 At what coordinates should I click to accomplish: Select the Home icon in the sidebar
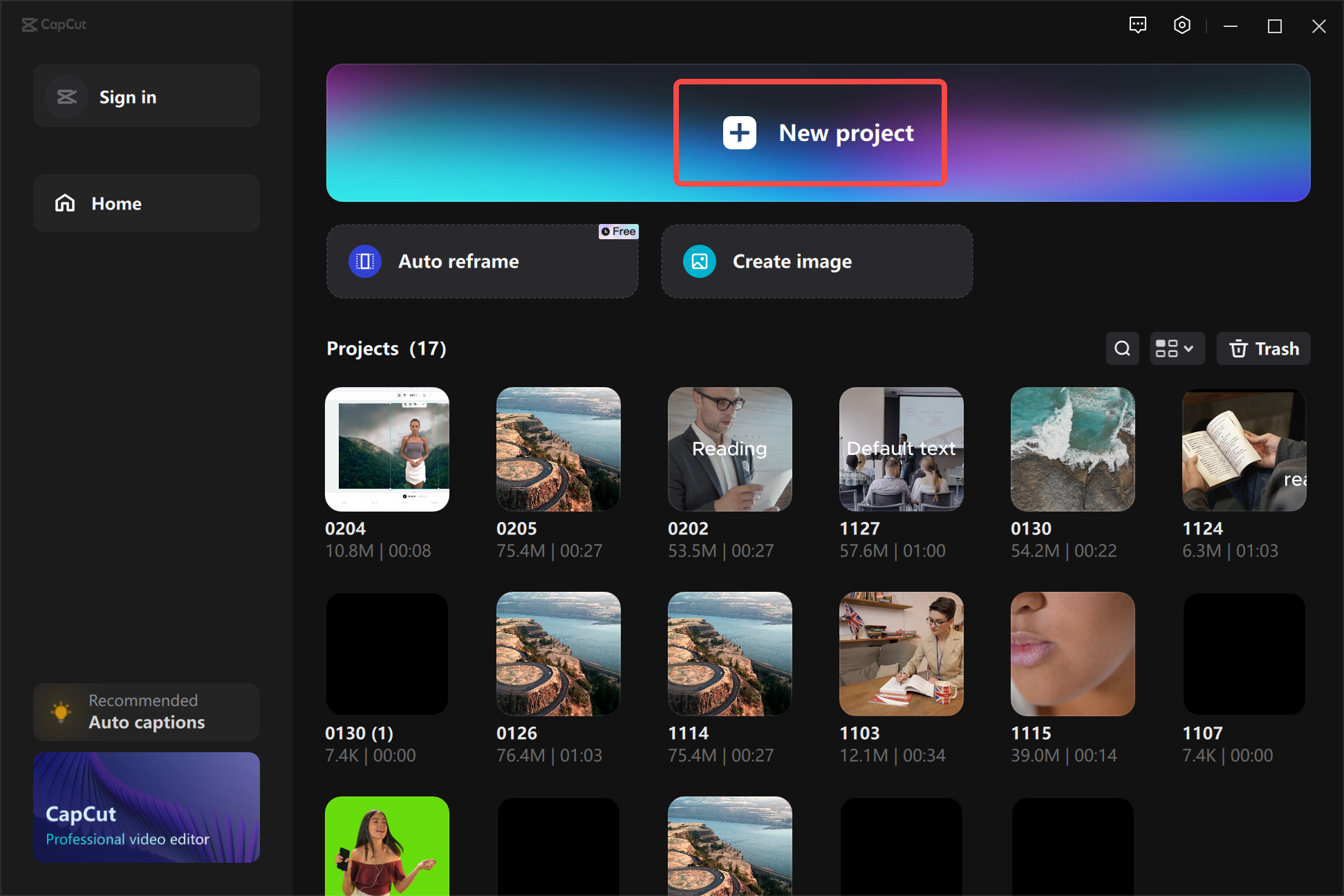tap(64, 203)
